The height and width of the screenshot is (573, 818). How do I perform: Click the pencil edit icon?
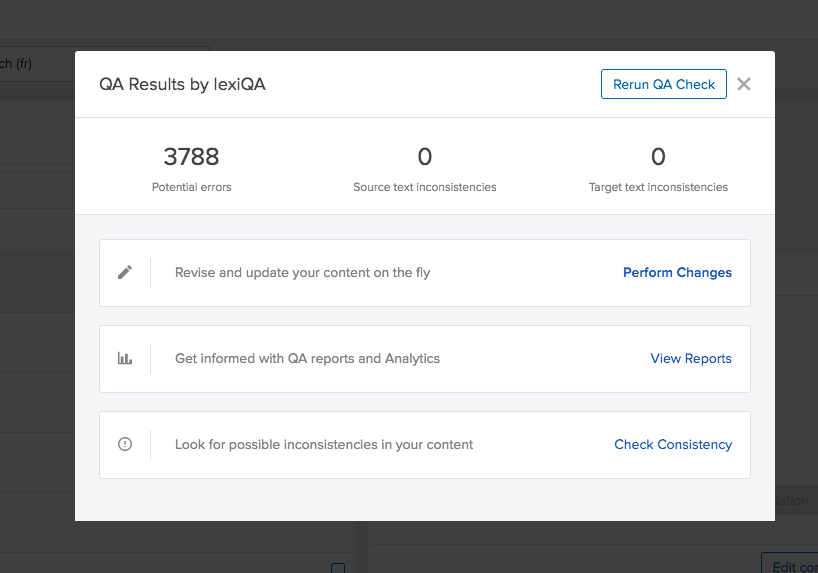click(125, 272)
